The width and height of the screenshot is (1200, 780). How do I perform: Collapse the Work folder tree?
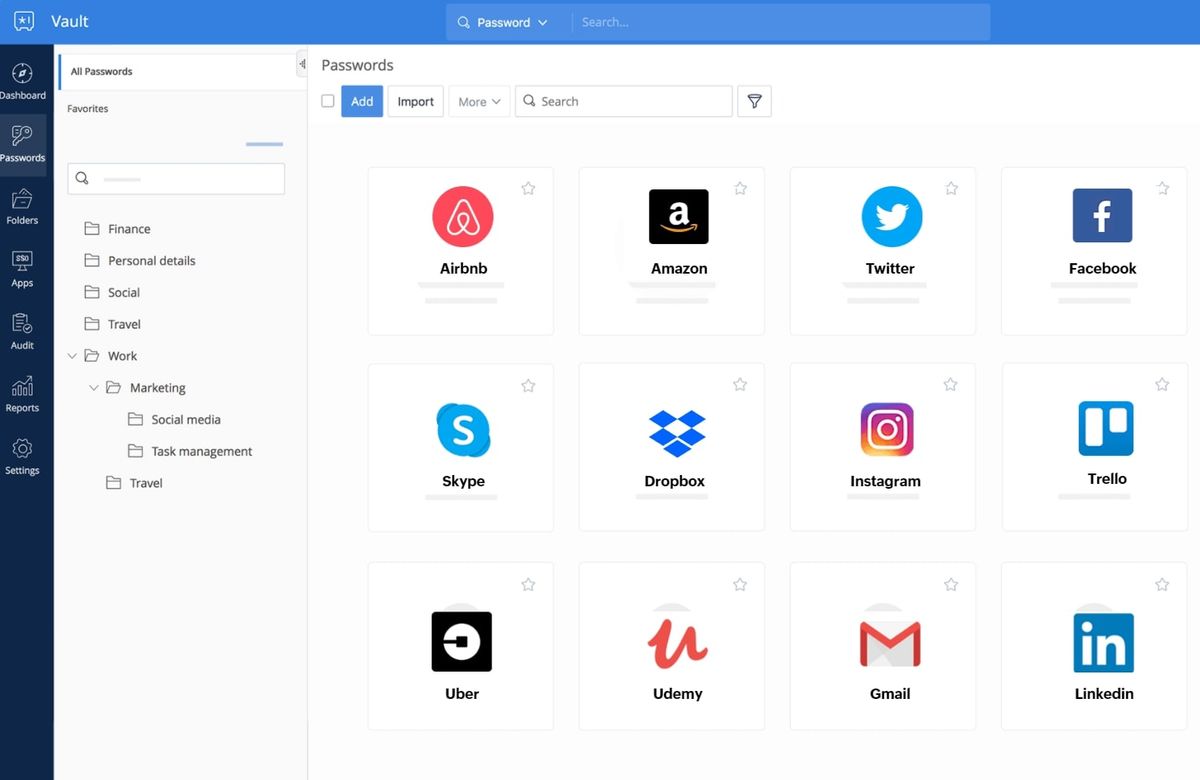[x=72, y=355]
